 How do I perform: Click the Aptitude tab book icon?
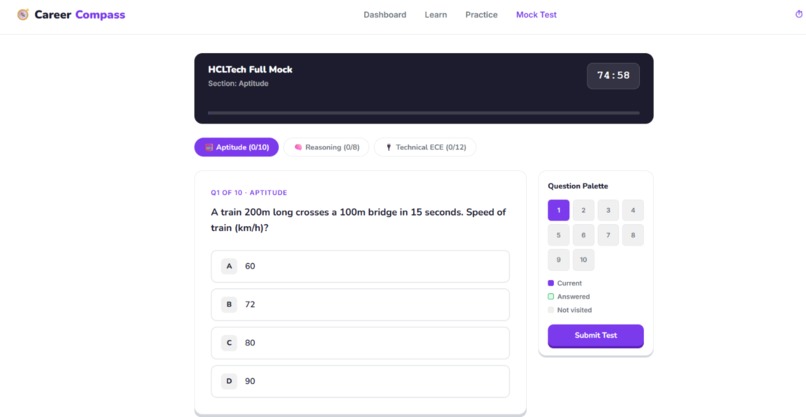point(209,148)
